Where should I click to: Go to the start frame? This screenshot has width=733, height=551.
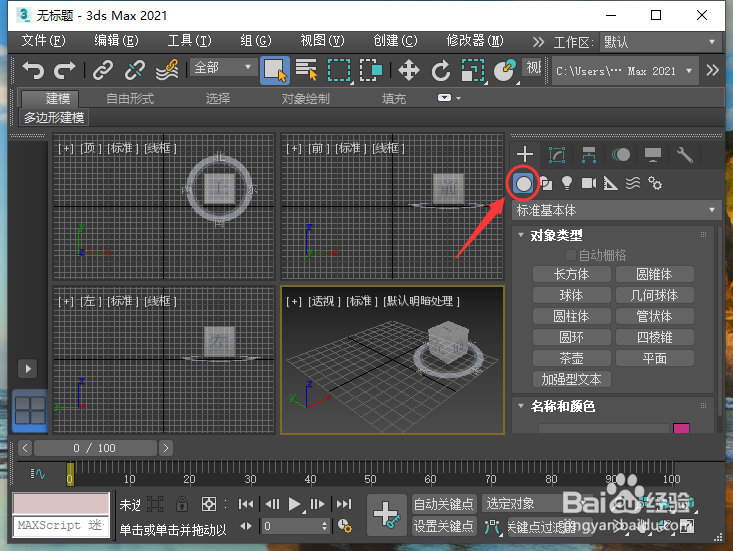tap(246, 504)
